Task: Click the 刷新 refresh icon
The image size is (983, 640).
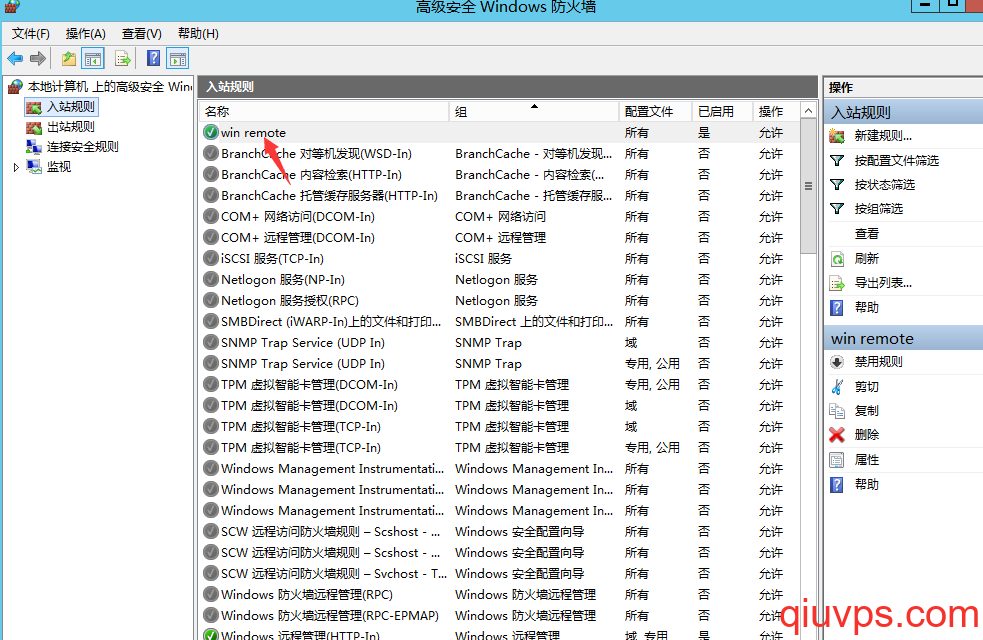Action: tap(837, 258)
